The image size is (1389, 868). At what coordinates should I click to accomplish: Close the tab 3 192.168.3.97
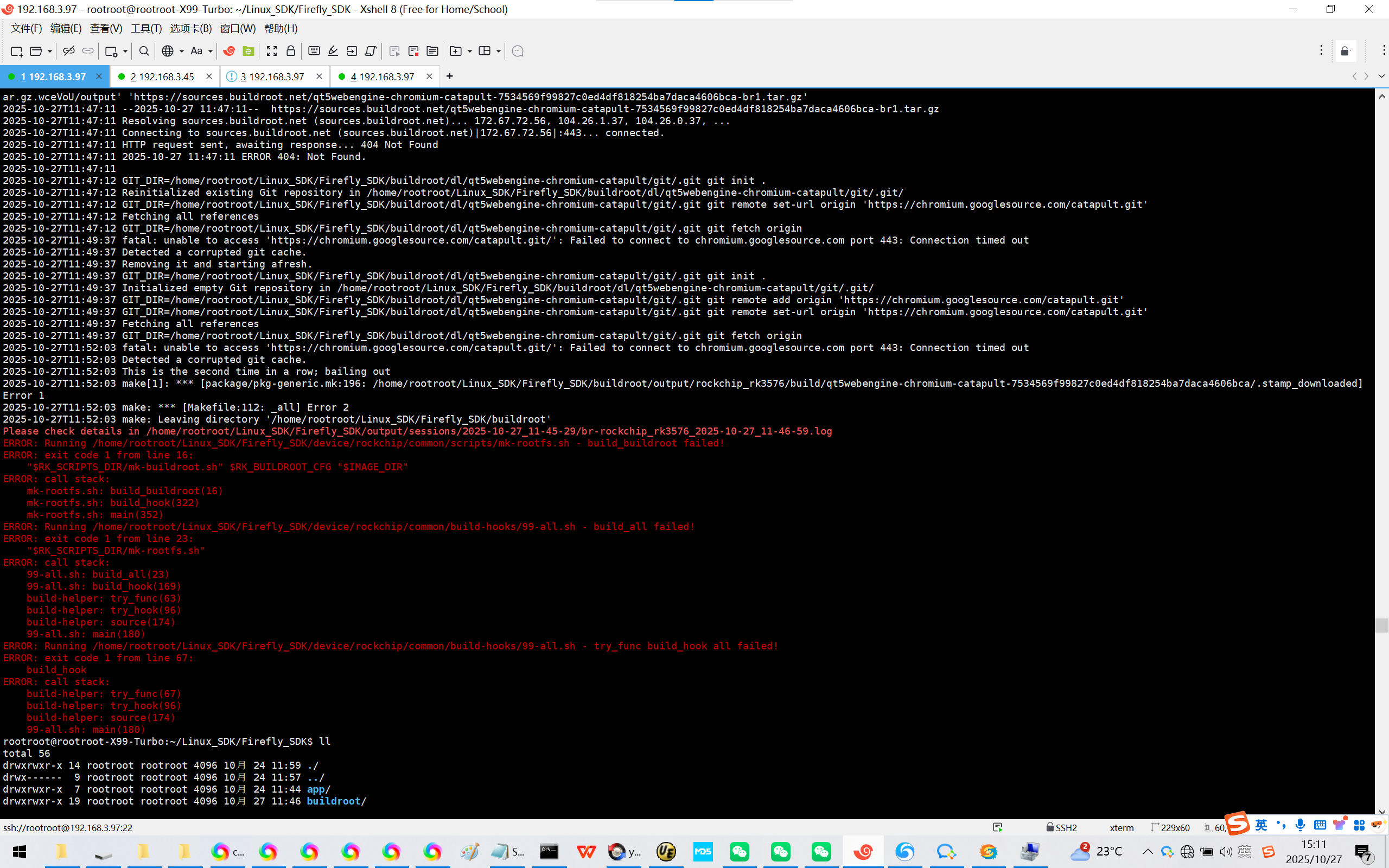pyautogui.click(x=319, y=76)
